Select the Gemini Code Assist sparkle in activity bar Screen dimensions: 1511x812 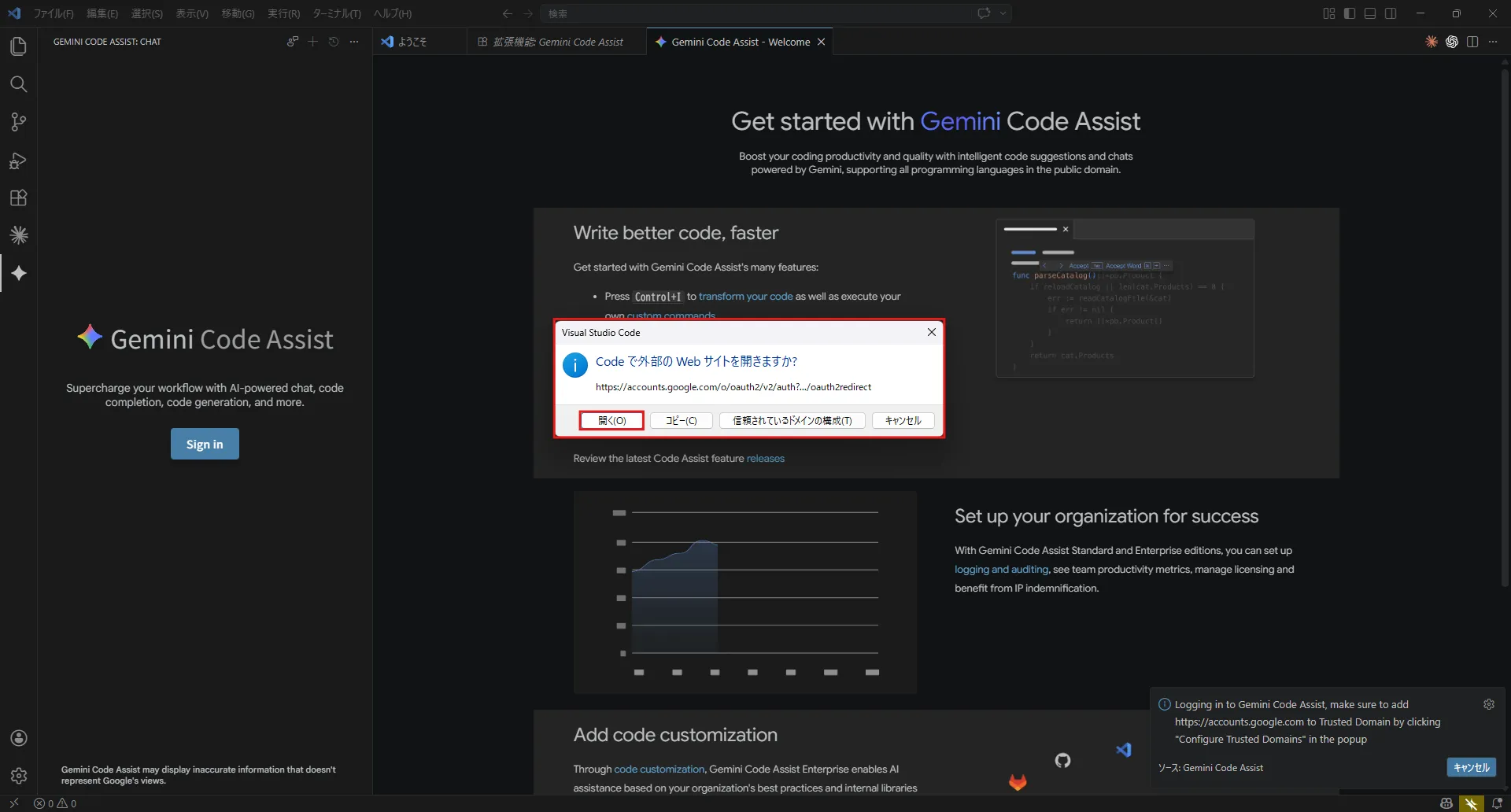tap(18, 273)
